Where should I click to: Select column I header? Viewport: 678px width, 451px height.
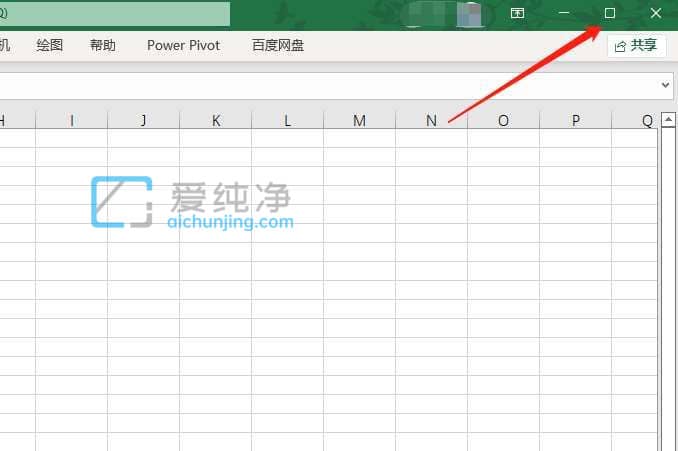coord(71,120)
